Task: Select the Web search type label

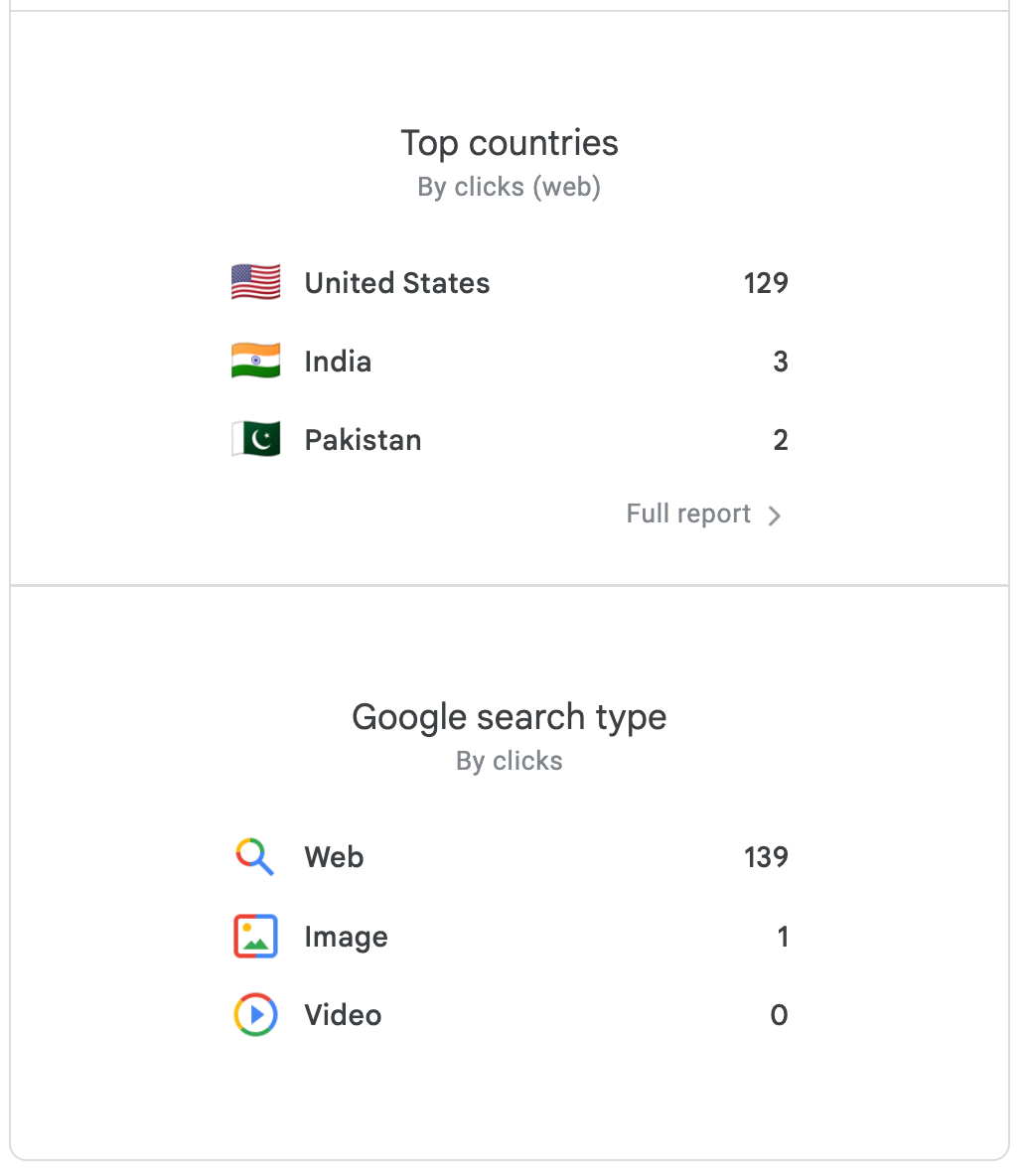Action: pos(334,857)
